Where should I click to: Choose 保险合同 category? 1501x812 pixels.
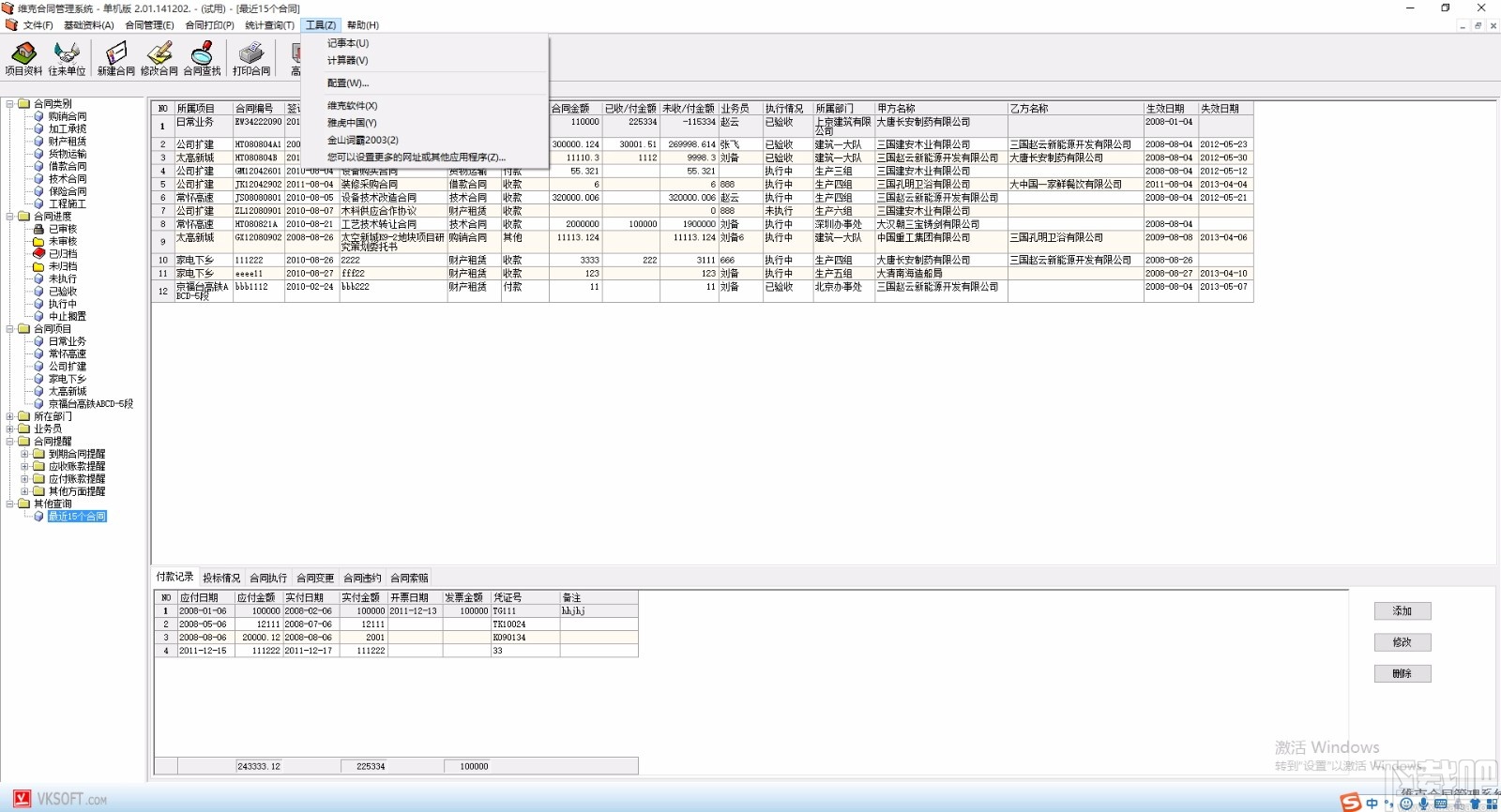coord(68,191)
